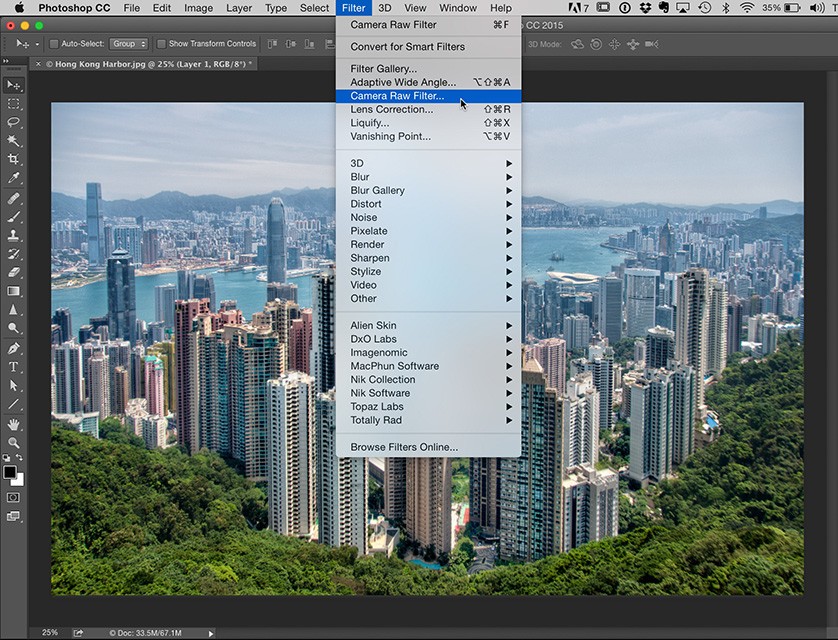Click the 25% zoom level field
838x640 pixels.
[x=50, y=631]
